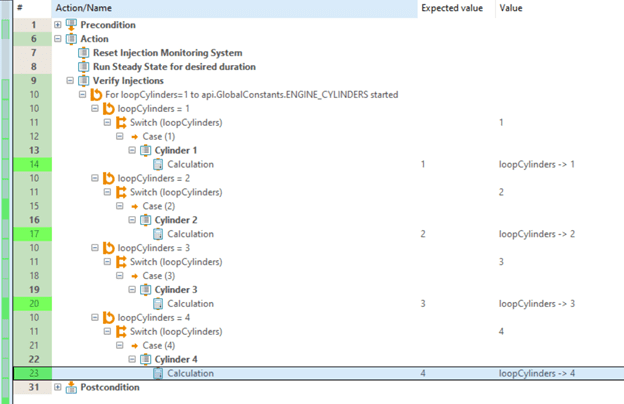Click the Cylinder 1 block icon
The width and height of the screenshot is (624, 404).
146,150
